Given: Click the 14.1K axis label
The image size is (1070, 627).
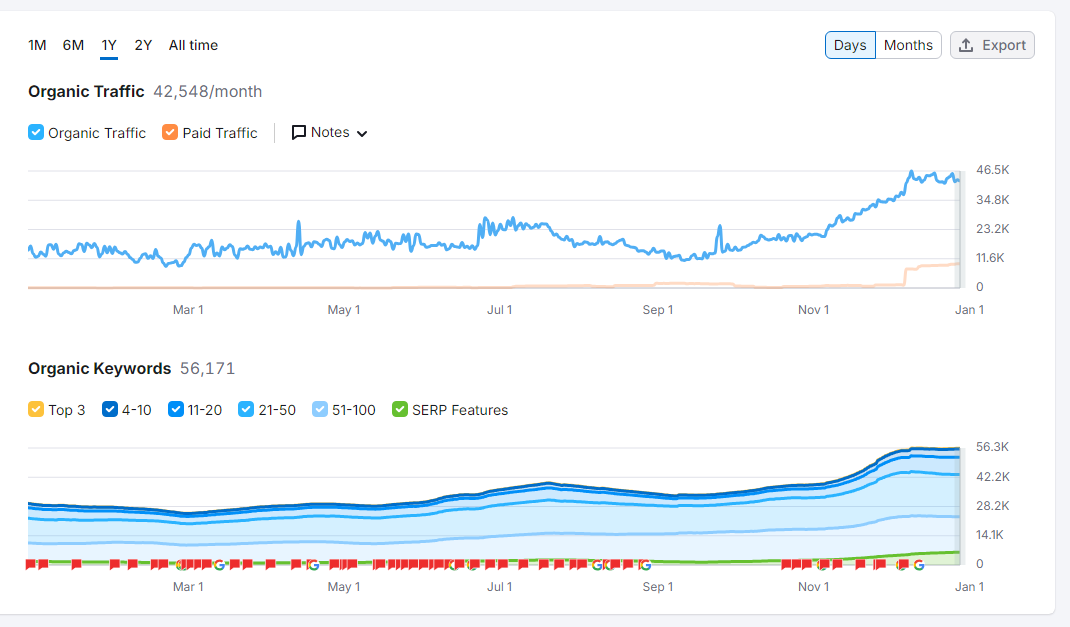Looking at the screenshot, I should point(989,535).
